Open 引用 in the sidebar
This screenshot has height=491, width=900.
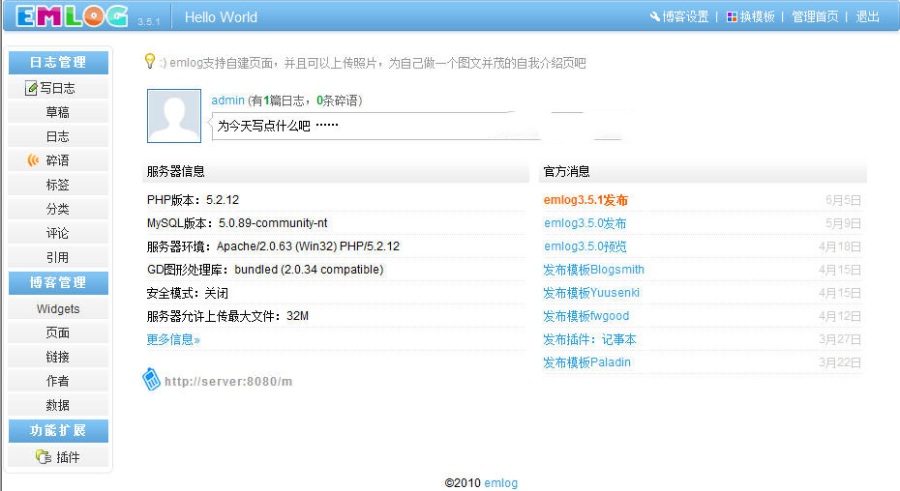click(x=57, y=257)
